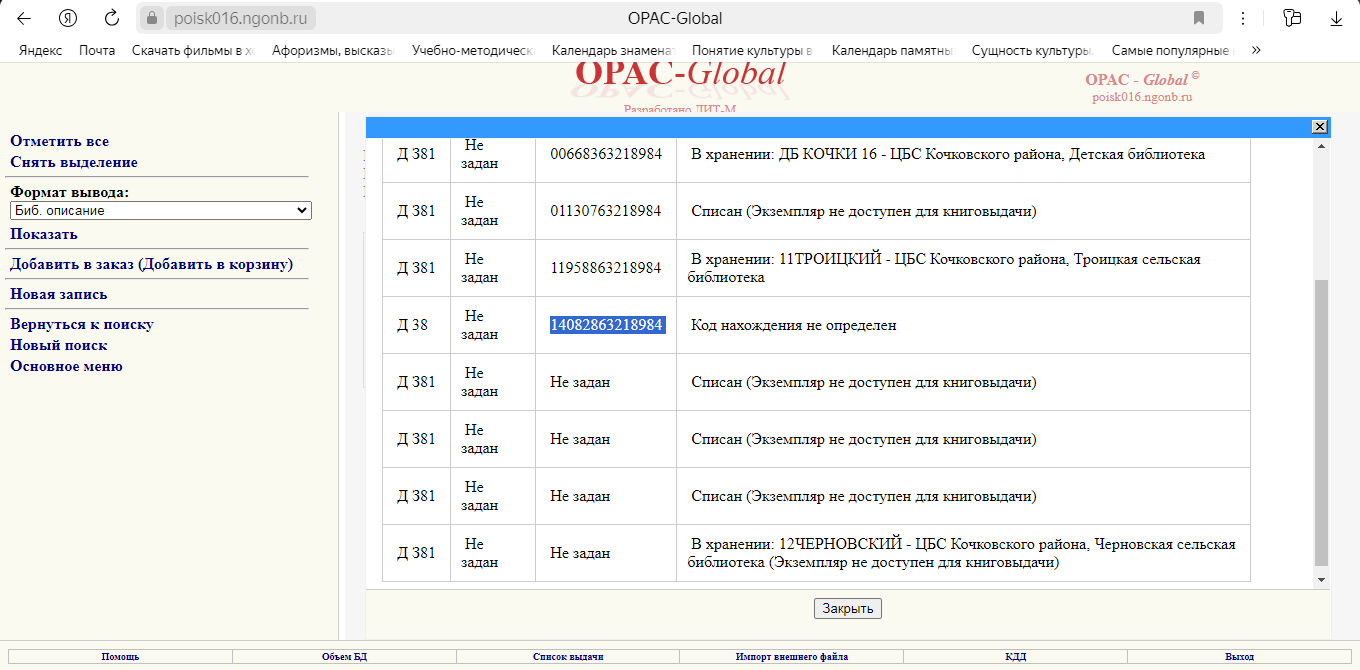Viewport: 1360px width, 670px height.
Task: Click the Показать link
Action: click(x=44, y=234)
